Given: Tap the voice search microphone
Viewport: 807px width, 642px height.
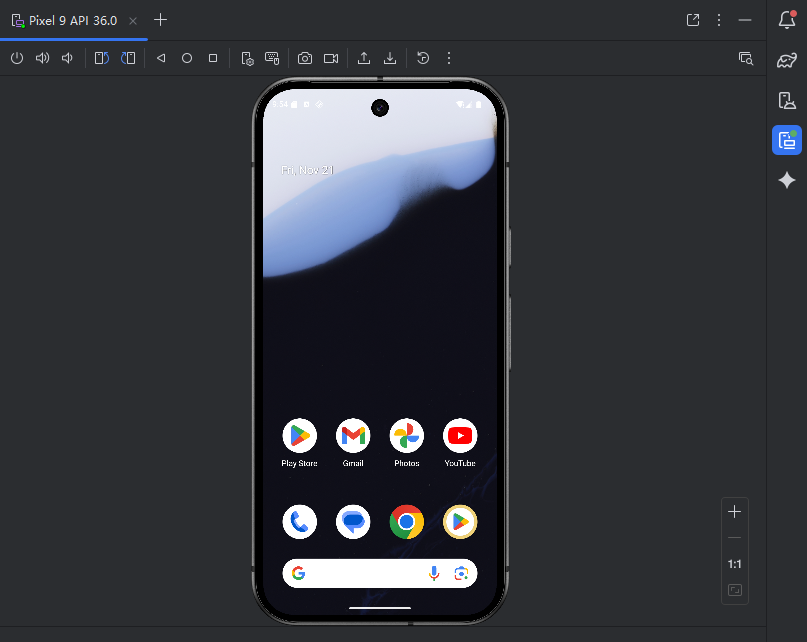Looking at the screenshot, I should 434,573.
